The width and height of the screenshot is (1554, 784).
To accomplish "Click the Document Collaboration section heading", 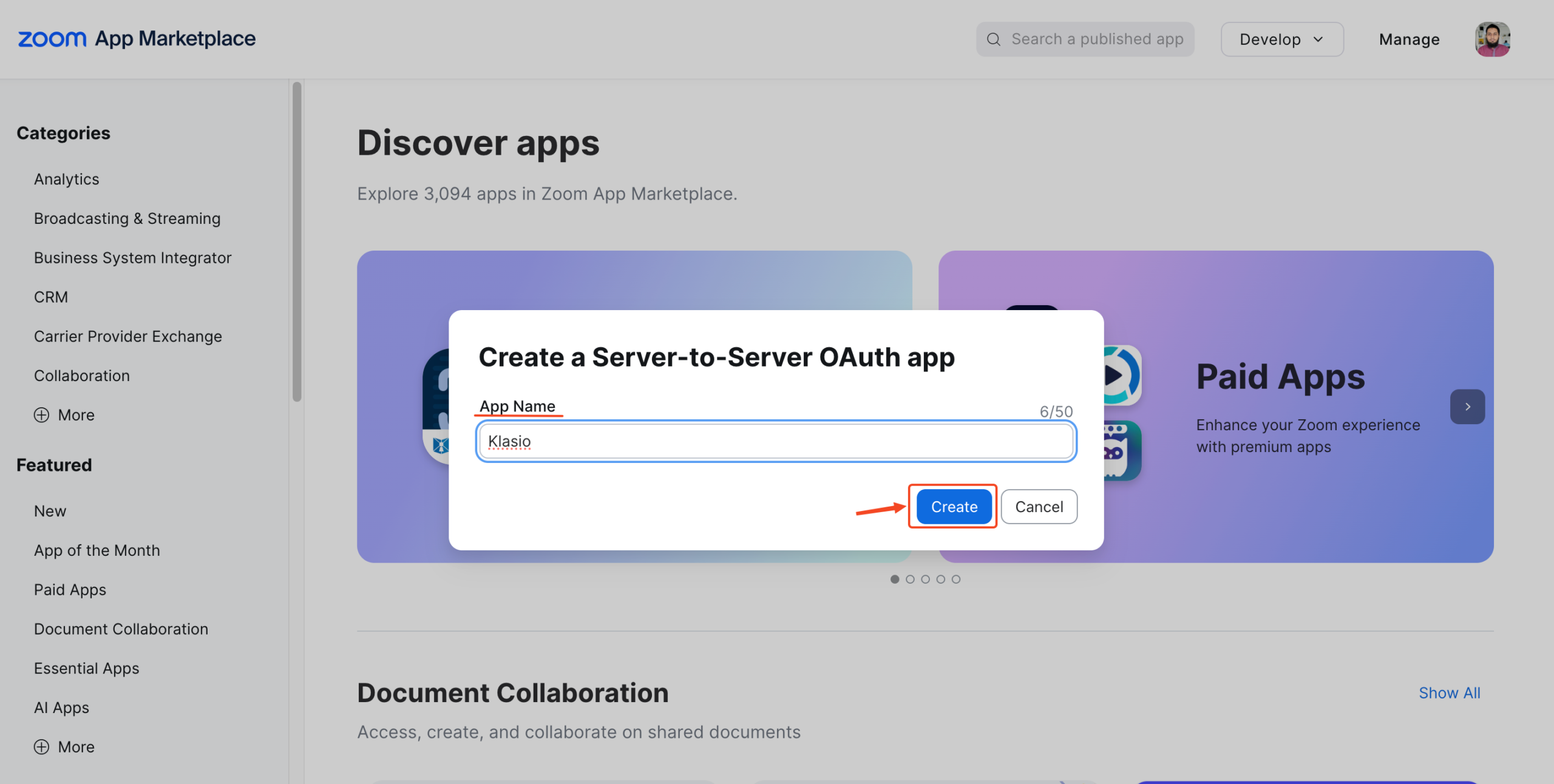I will coord(512,693).
